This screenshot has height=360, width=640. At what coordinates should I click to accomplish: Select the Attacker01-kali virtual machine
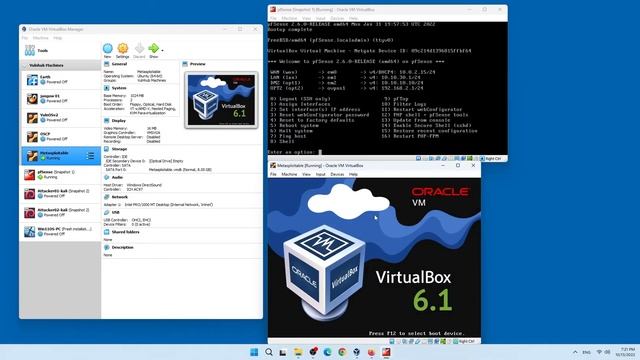[x=61, y=193]
